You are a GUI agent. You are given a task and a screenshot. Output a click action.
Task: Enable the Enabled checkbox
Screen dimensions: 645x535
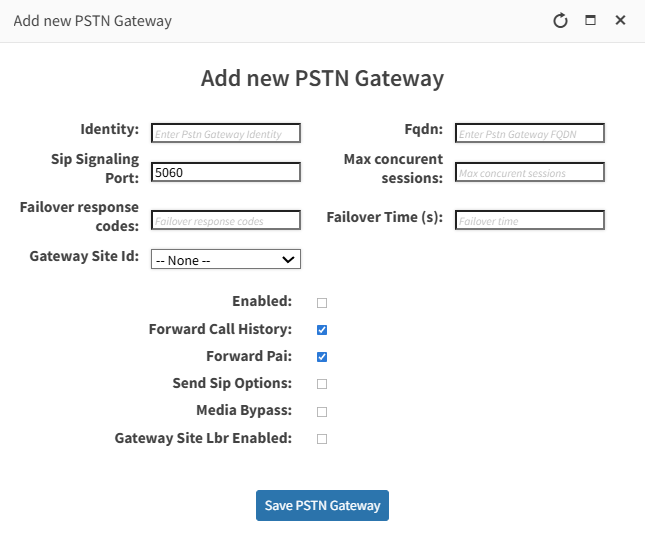(x=322, y=302)
